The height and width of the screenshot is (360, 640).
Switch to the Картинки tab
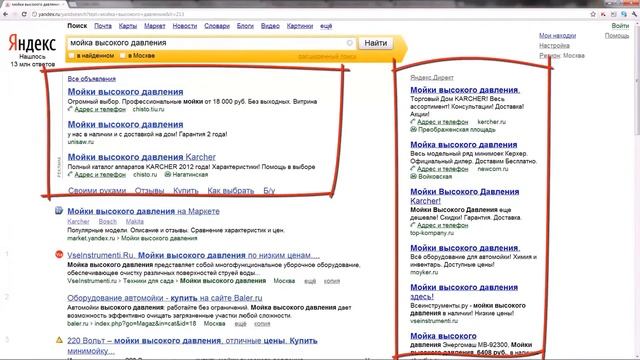click(300, 26)
